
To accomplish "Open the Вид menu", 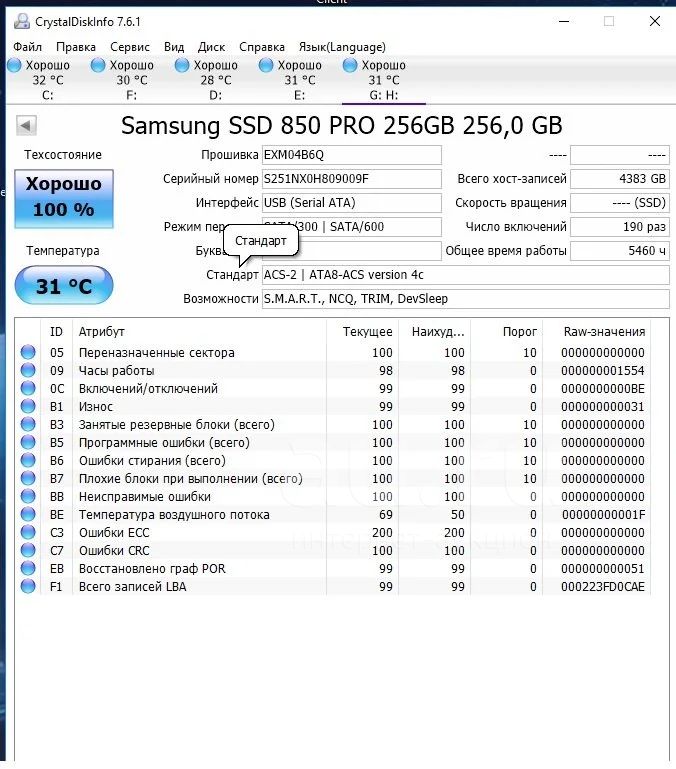I will [174, 47].
